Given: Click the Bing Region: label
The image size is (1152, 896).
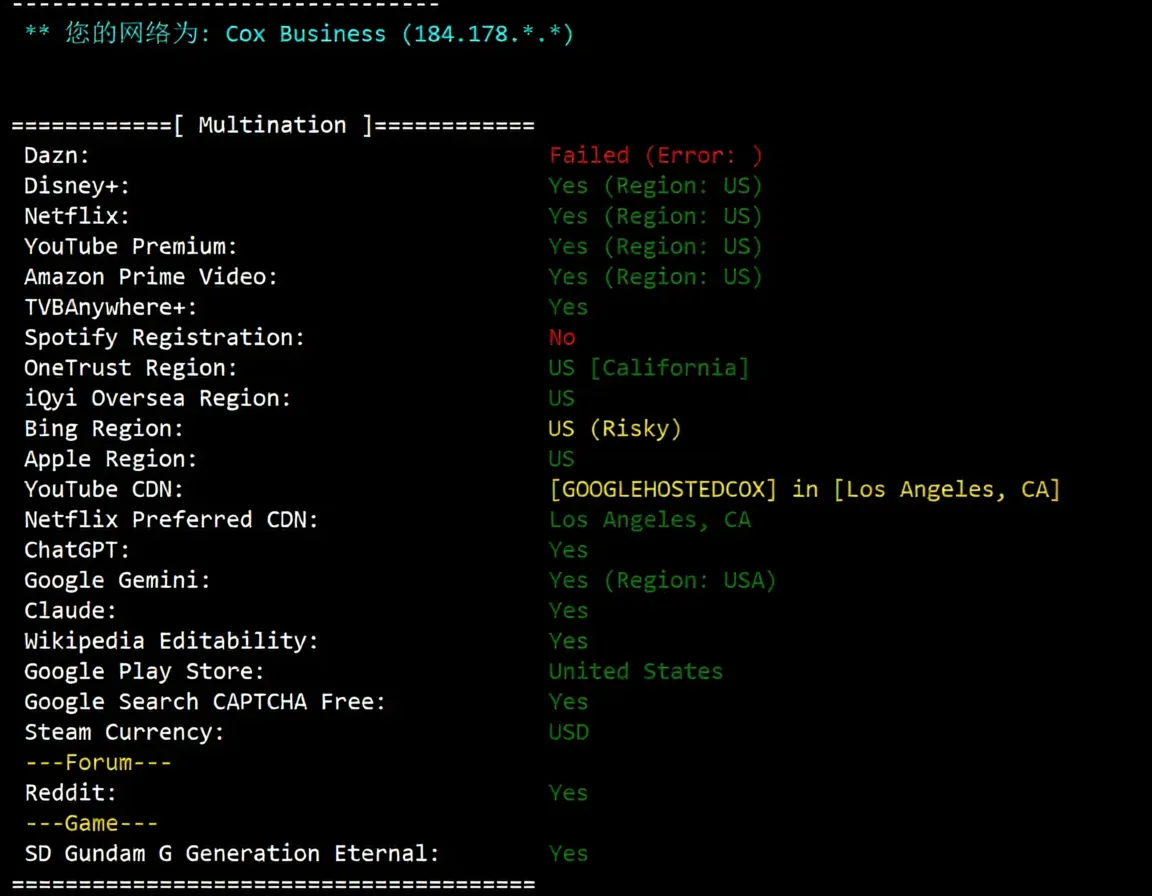Looking at the screenshot, I should coord(104,429).
